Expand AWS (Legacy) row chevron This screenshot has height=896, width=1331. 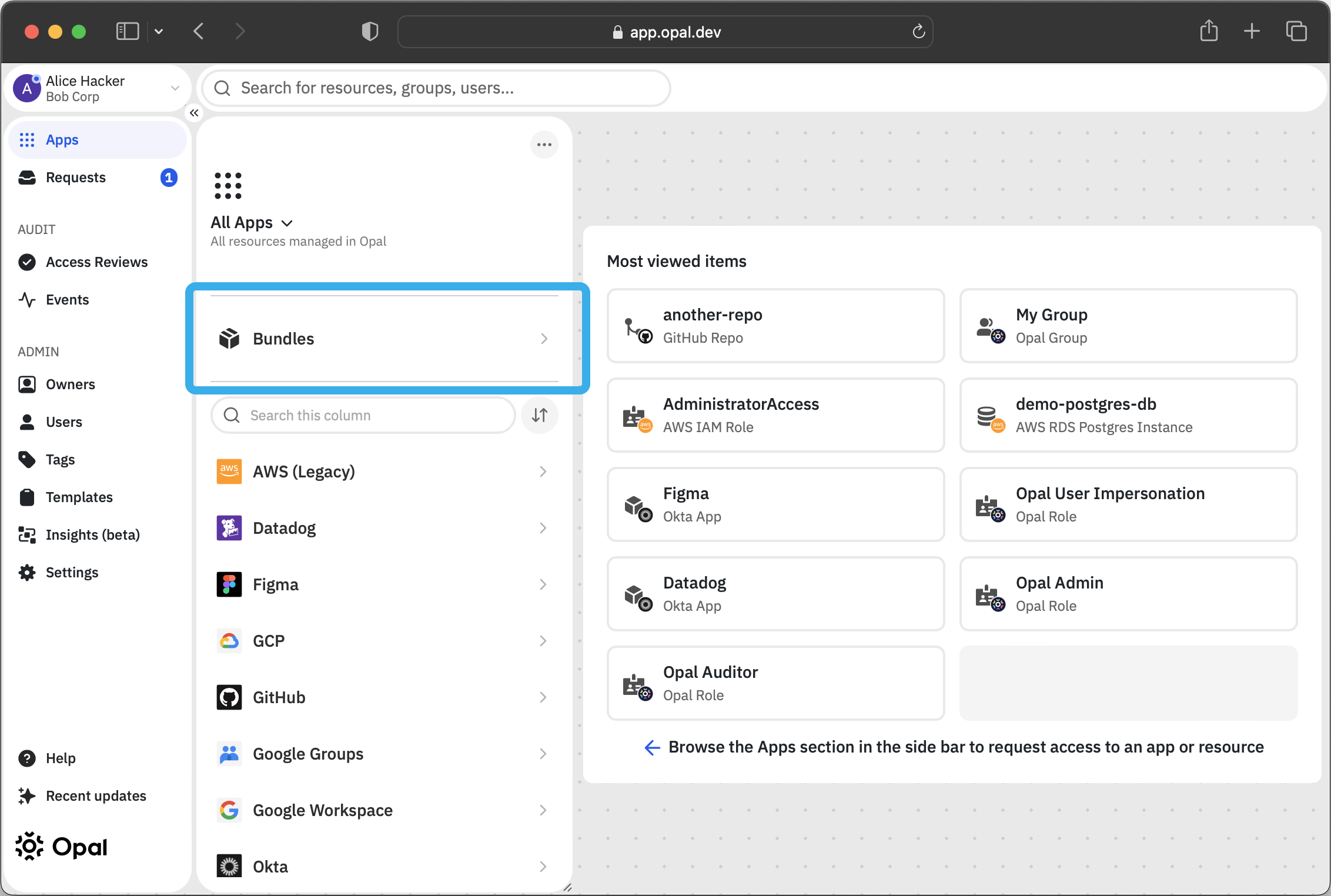[x=543, y=472]
